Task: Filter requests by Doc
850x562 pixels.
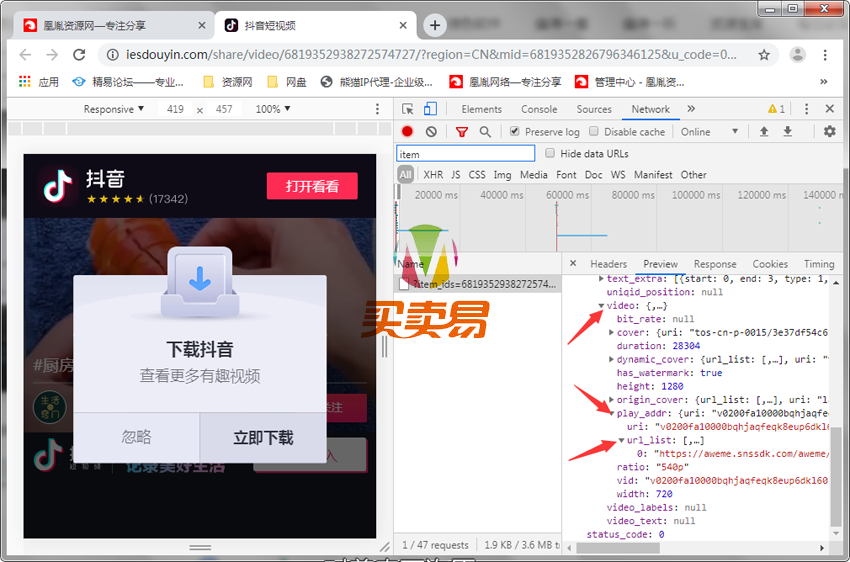Action: (x=593, y=175)
